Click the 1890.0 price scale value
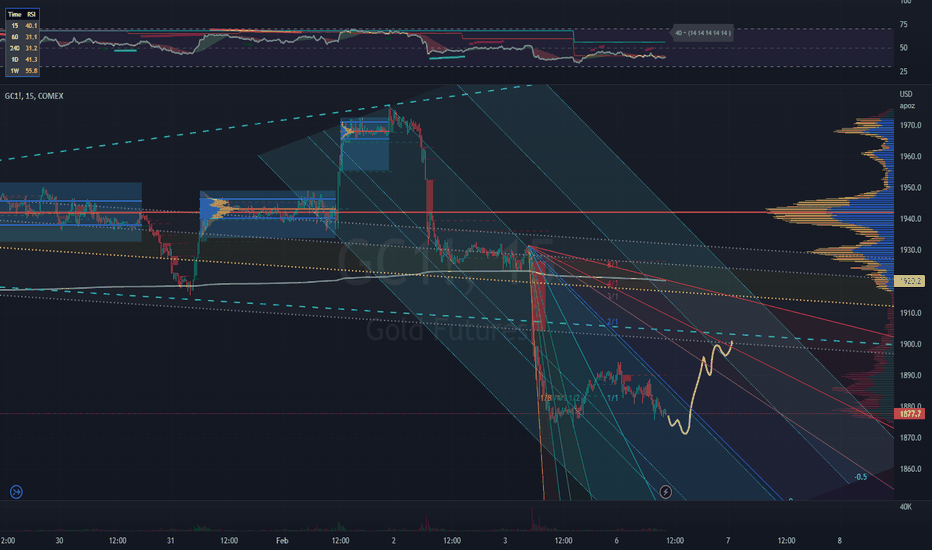 point(911,375)
